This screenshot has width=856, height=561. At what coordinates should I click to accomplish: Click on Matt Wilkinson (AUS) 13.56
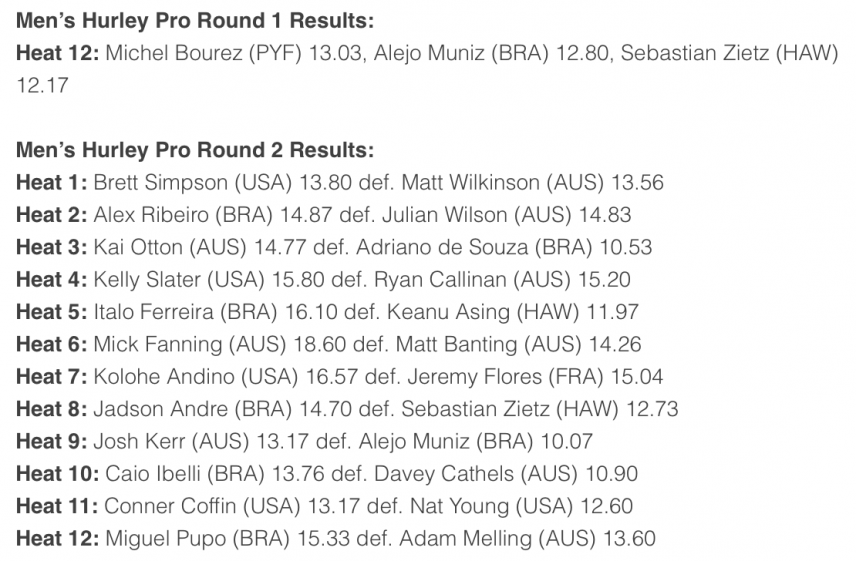(x=532, y=182)
